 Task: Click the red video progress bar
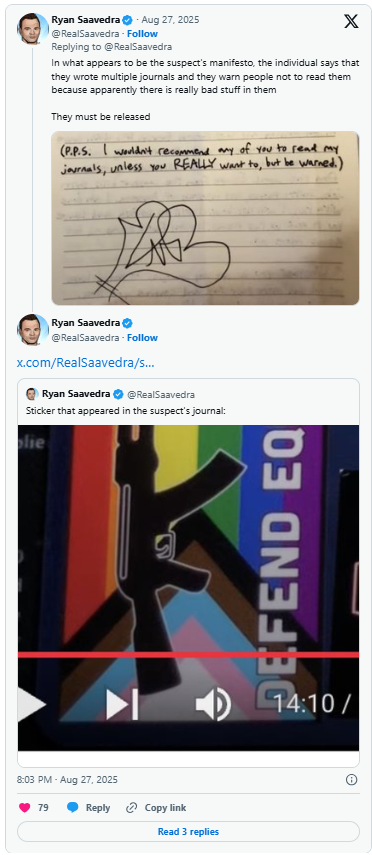[188, 655]
